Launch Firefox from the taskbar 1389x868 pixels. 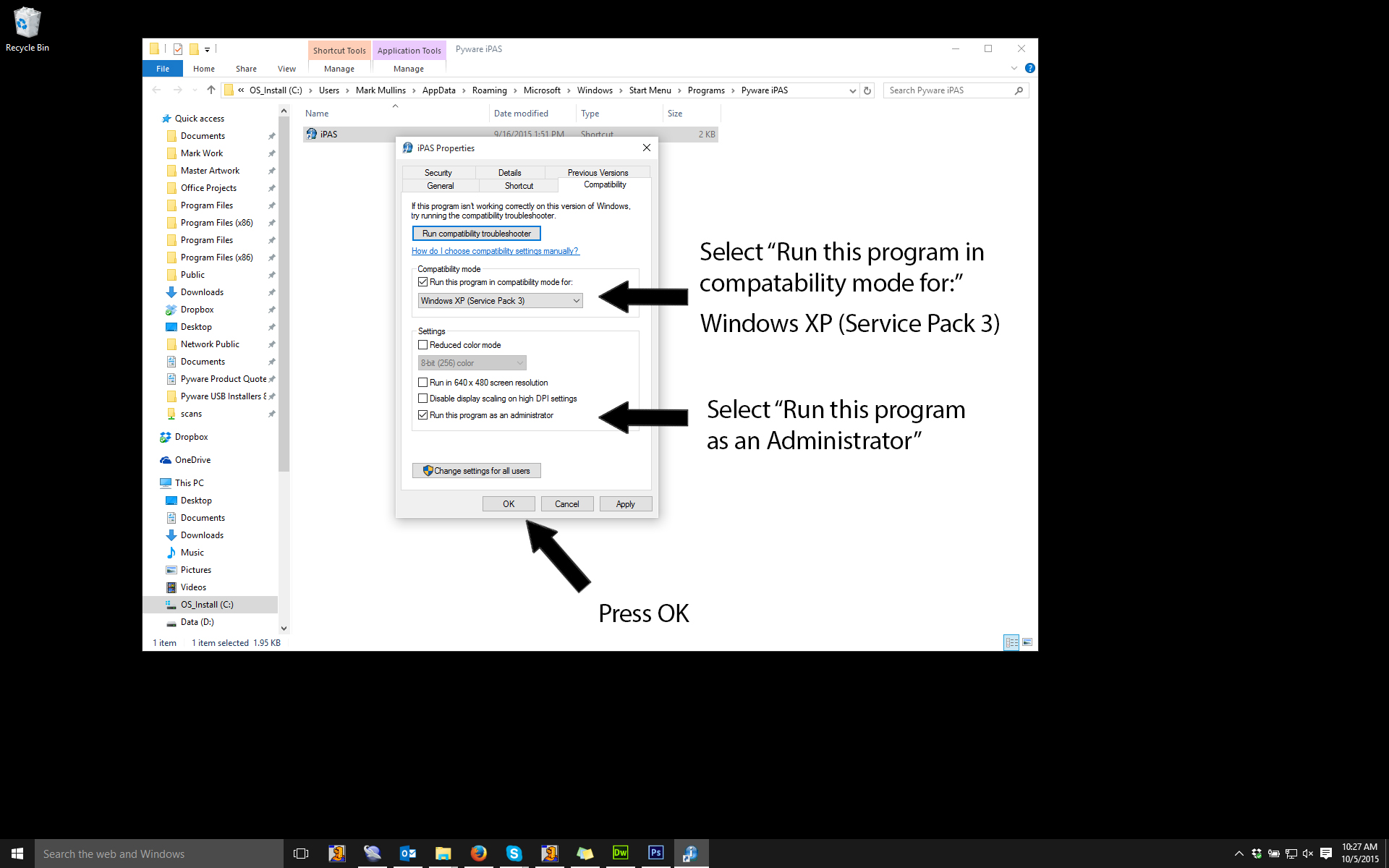[x=478, y=854]
